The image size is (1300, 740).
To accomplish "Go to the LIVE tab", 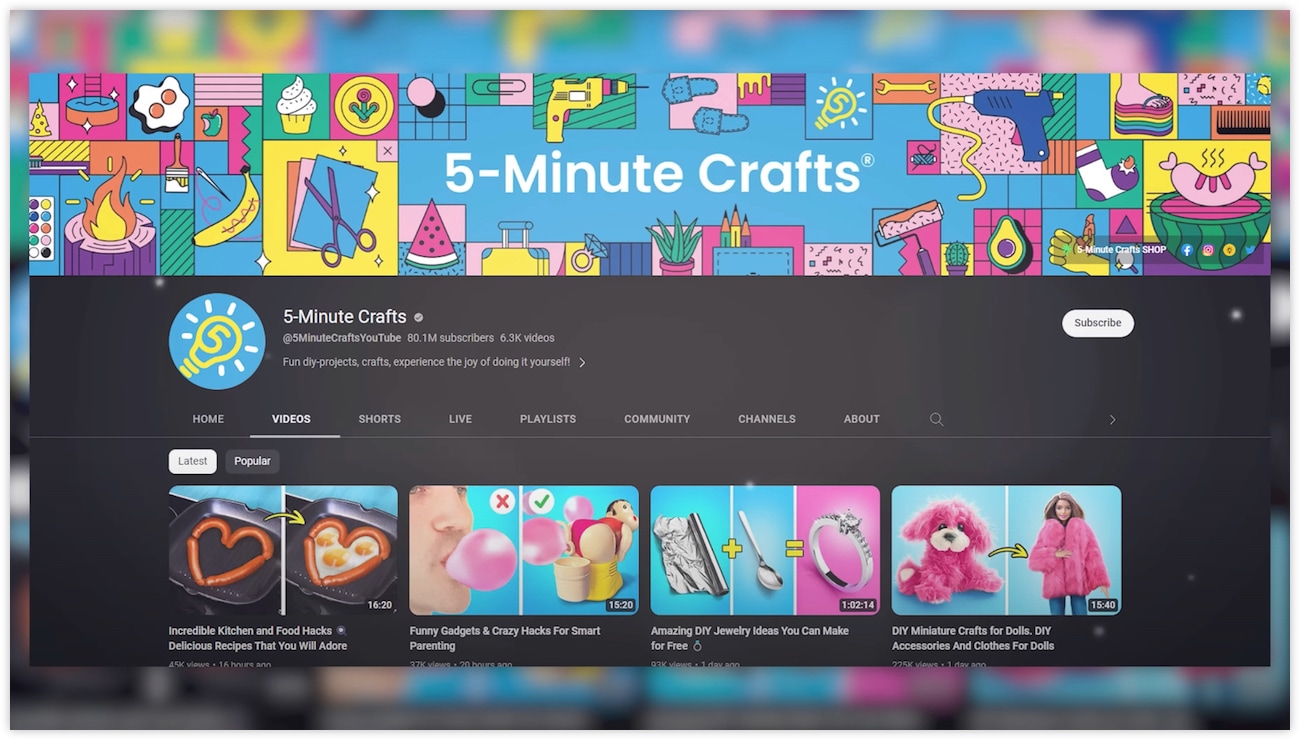I will (x=461, y=419).
